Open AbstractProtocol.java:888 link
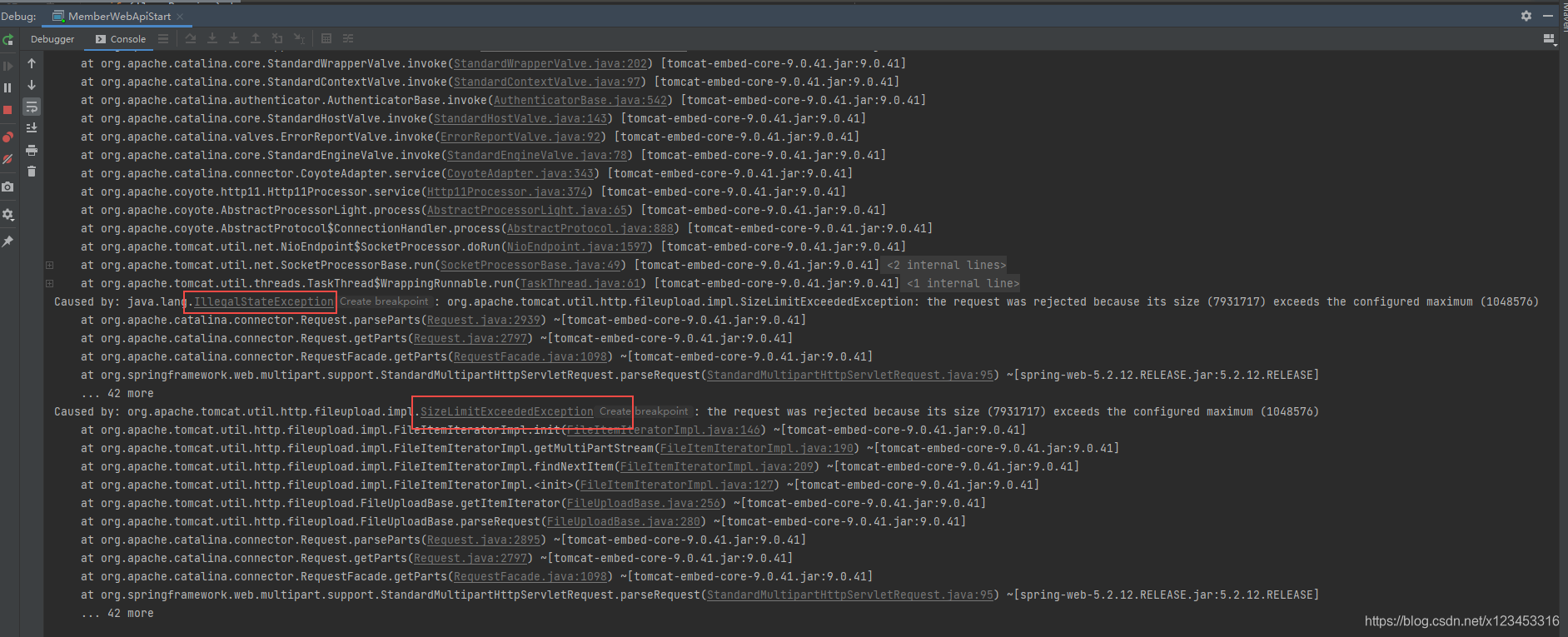This screenshot has height=637, width=1568. tap(590, 228)
